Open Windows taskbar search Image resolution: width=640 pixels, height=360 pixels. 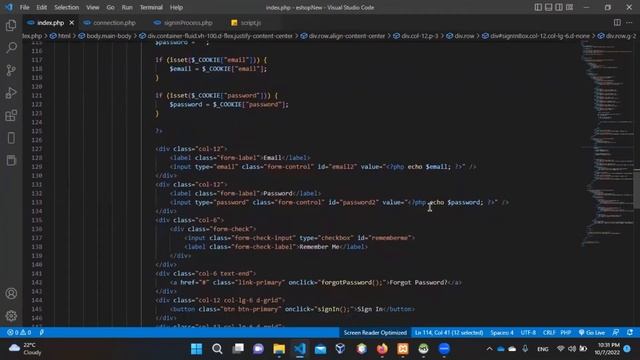click(217, 349)
